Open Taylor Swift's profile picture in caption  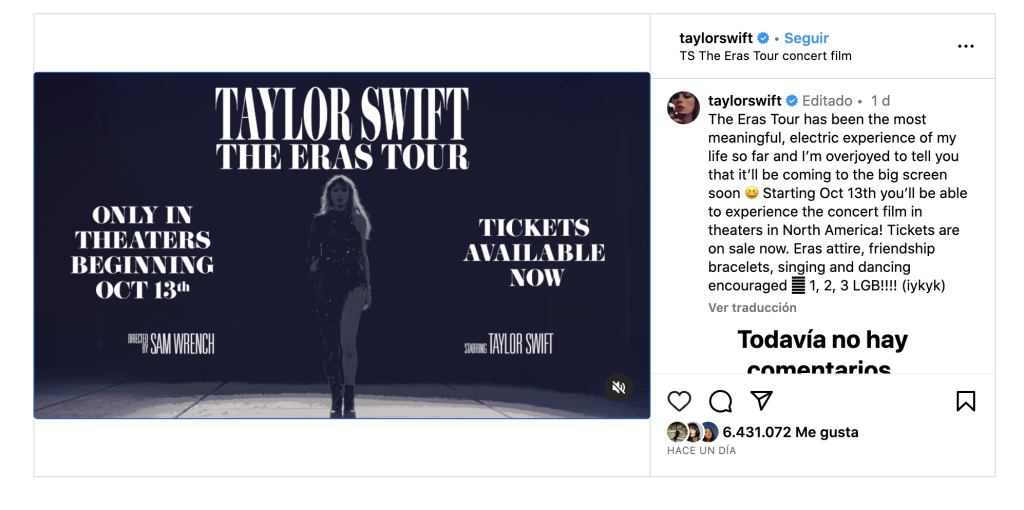pyautogui.click(x=684, y=107)
